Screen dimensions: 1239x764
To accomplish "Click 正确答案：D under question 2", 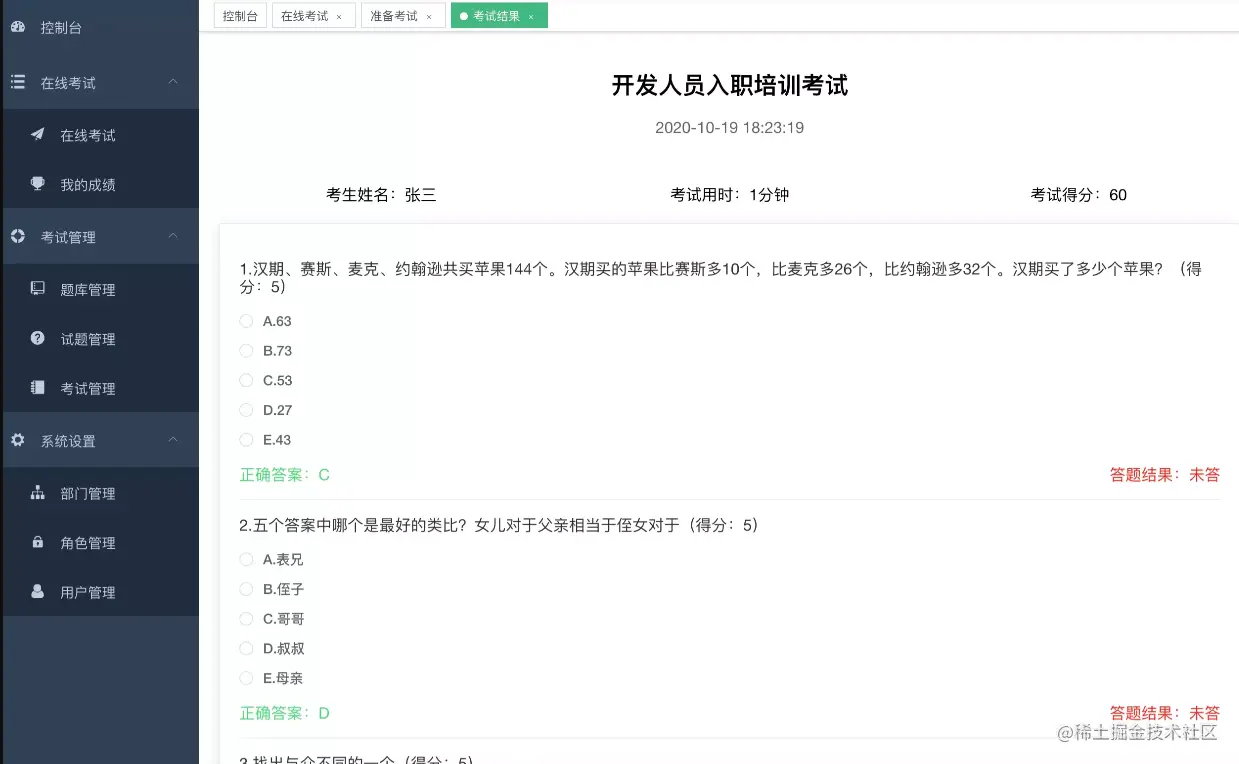I will coord(285,713).
